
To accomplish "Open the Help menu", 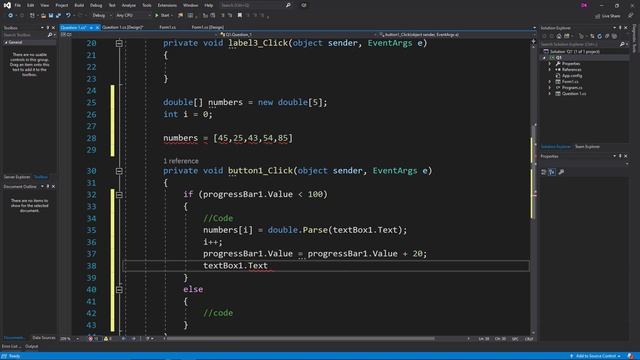I will coord(209,5).
